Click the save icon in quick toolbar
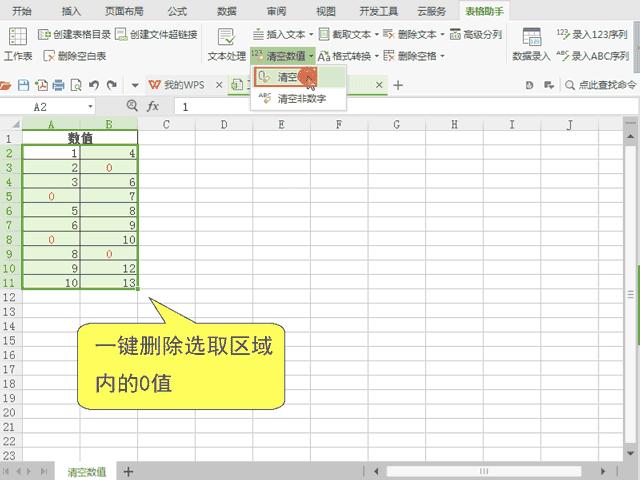Screen dimensions: 640x480 [24, 85]
